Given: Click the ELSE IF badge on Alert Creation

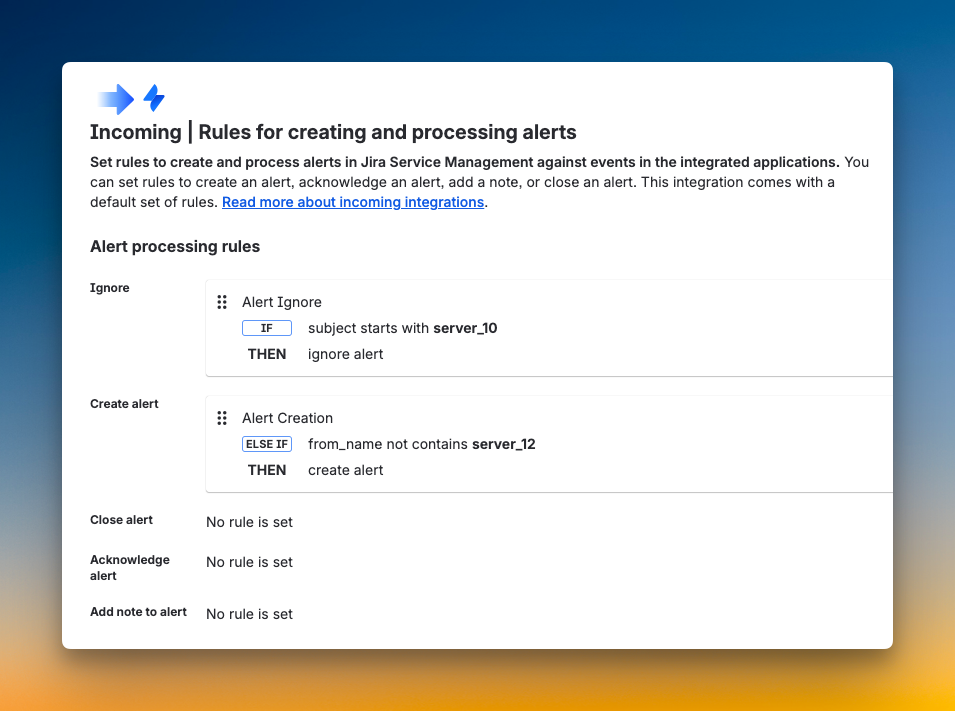Looking at the screenshot, I should pos(267,443).
